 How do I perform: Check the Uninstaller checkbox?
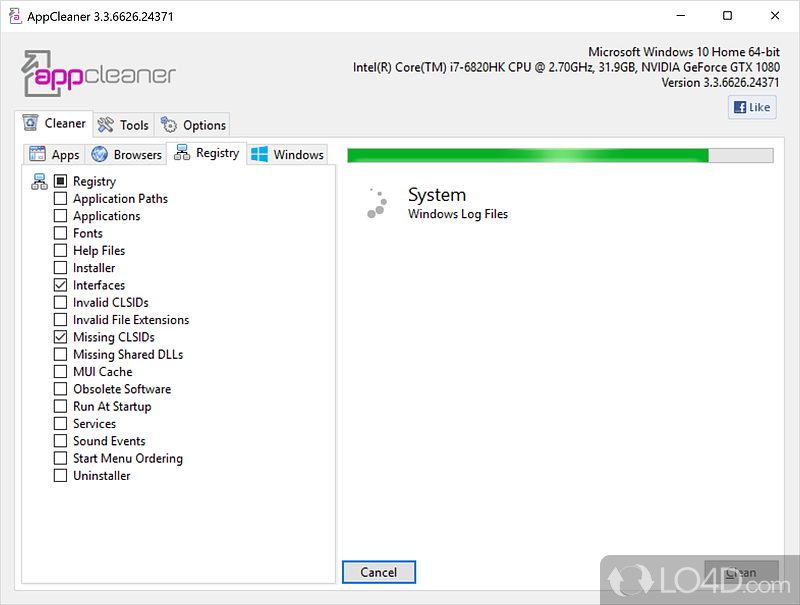pyautogui.click(x=60, y=475)
